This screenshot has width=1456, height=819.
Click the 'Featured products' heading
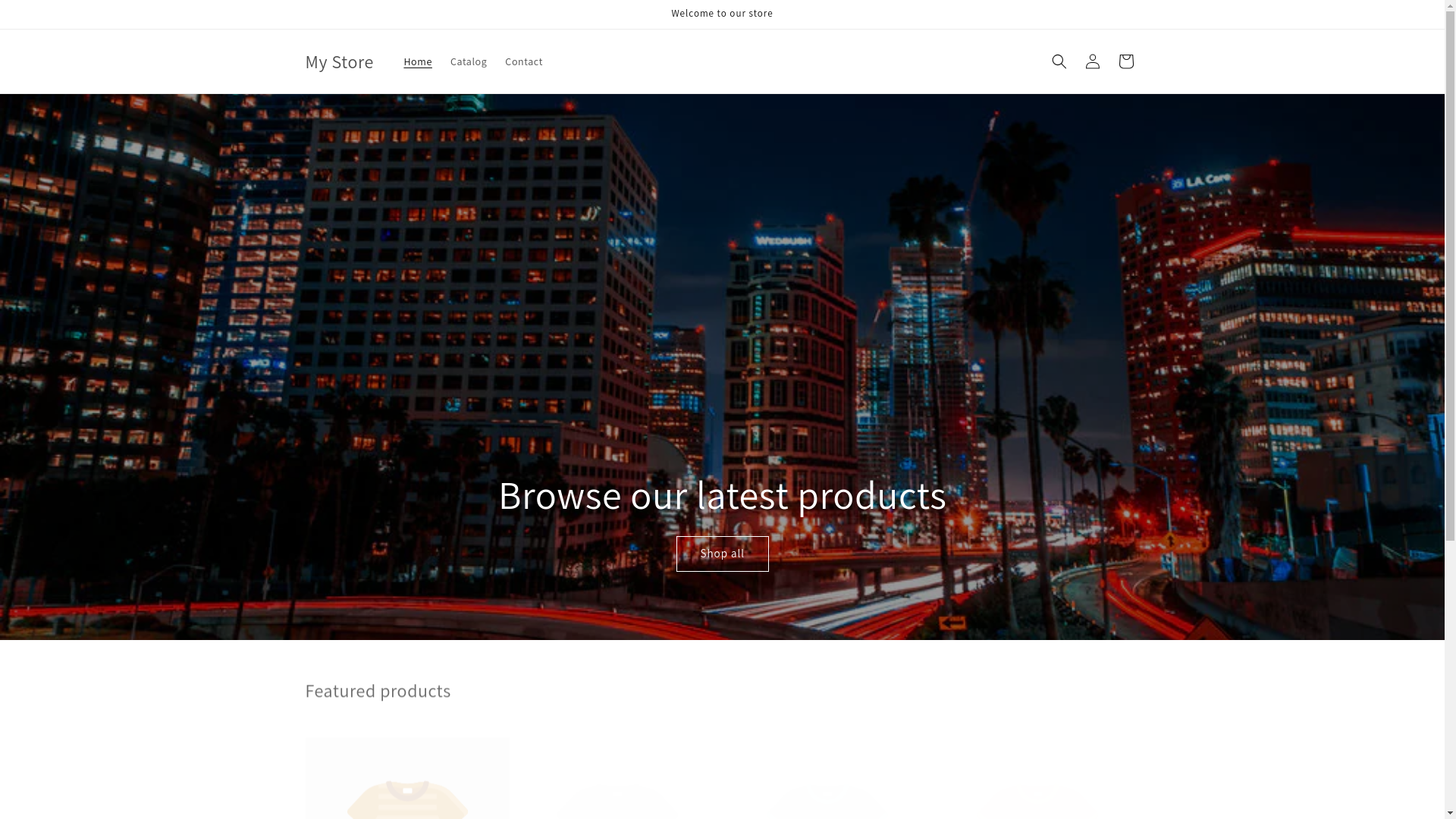[378, 691]
